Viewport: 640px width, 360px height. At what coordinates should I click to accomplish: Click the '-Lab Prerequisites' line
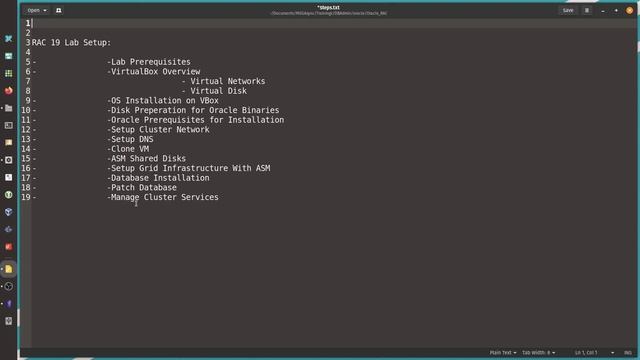point(149,62)
